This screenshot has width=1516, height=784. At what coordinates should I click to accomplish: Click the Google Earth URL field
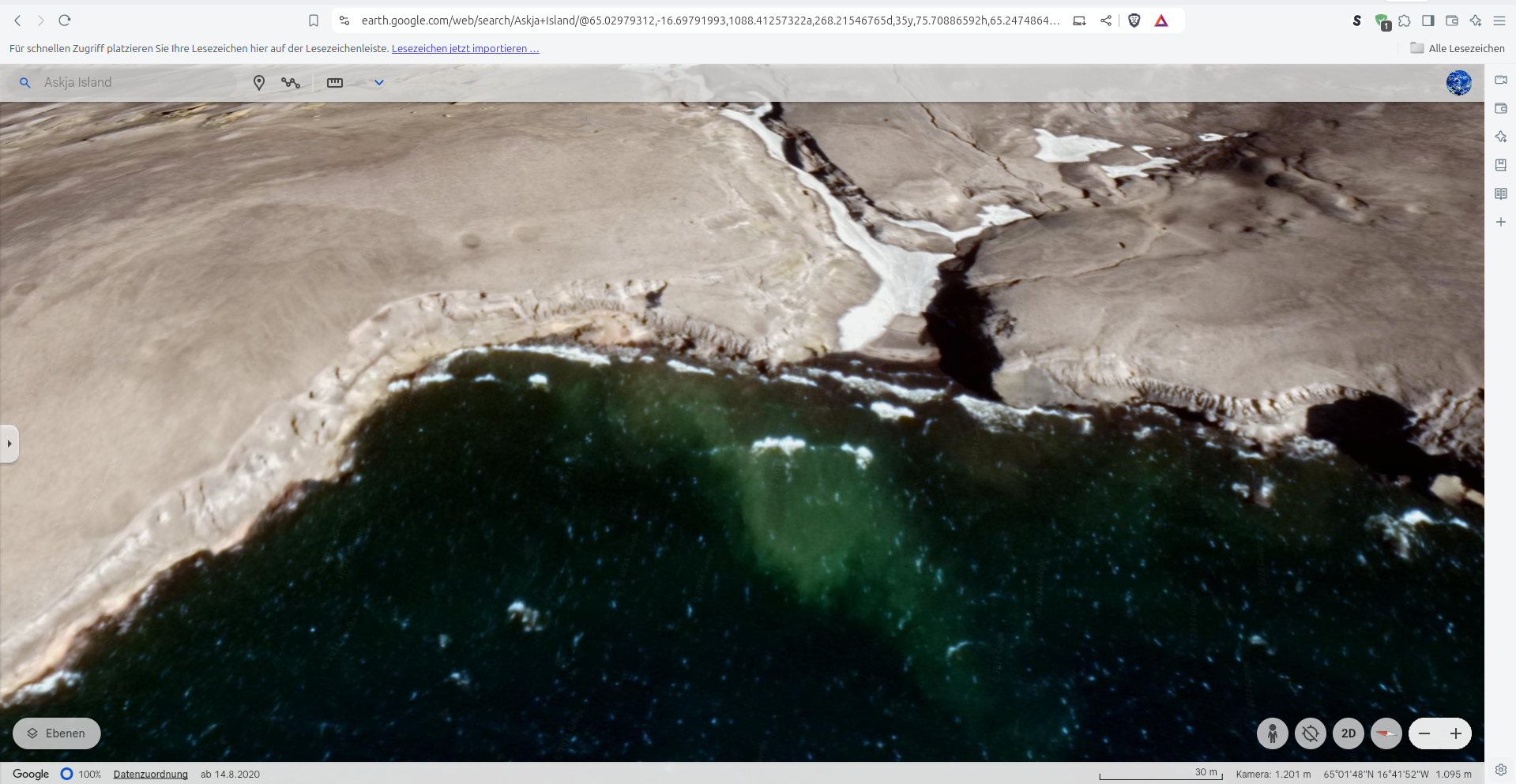[710, 21]
